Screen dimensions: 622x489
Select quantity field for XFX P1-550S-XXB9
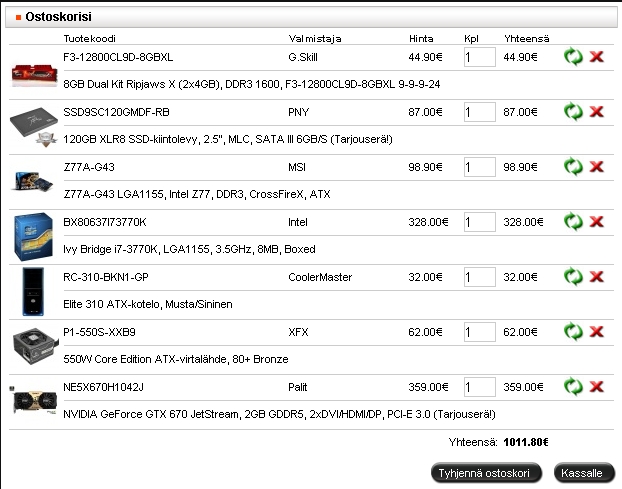pos(480,331)
